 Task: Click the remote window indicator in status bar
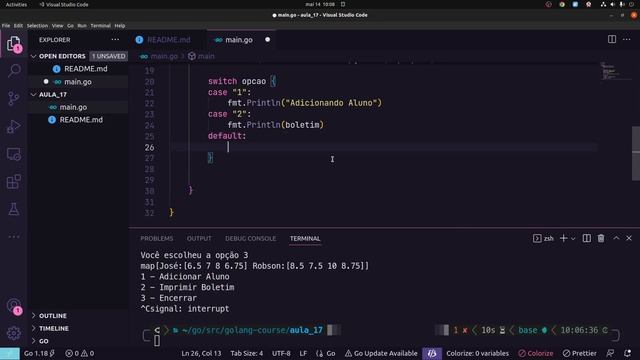tap(9, 353)
